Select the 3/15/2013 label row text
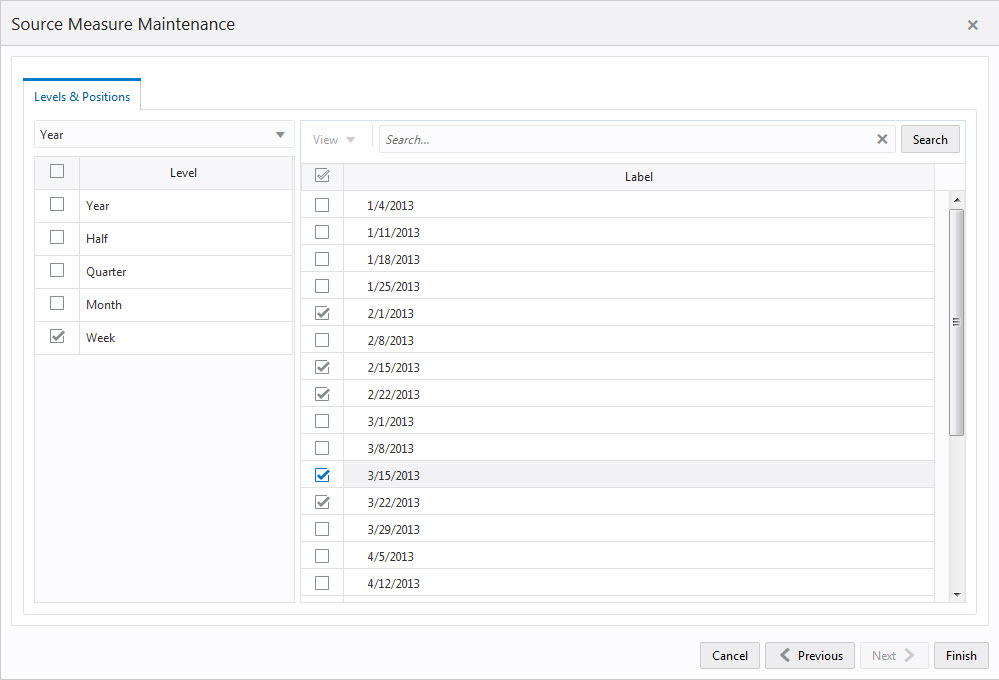 coord(393,475)
